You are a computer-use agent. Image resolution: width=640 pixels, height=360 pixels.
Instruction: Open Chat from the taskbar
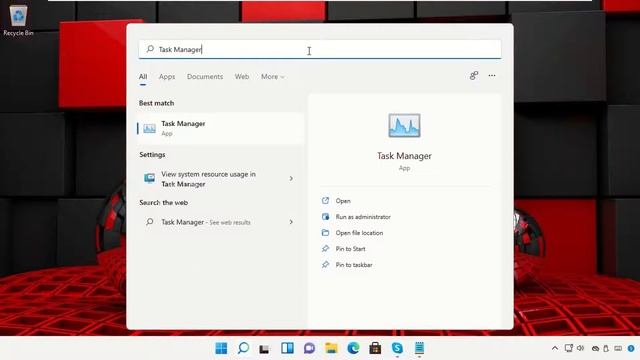(x=309, y=348)
